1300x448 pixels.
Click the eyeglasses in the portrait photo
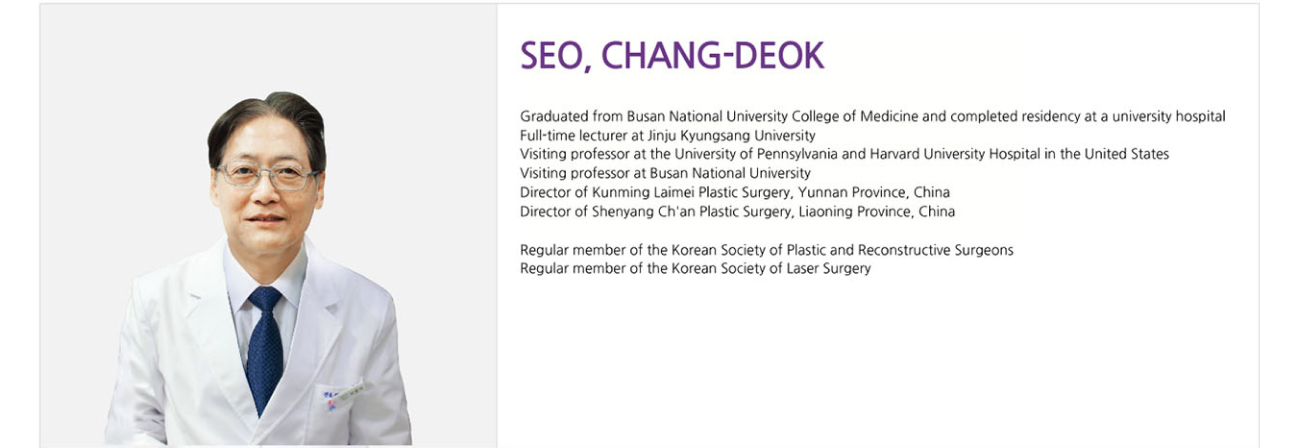pyautogui.click(x=268, y=175)
